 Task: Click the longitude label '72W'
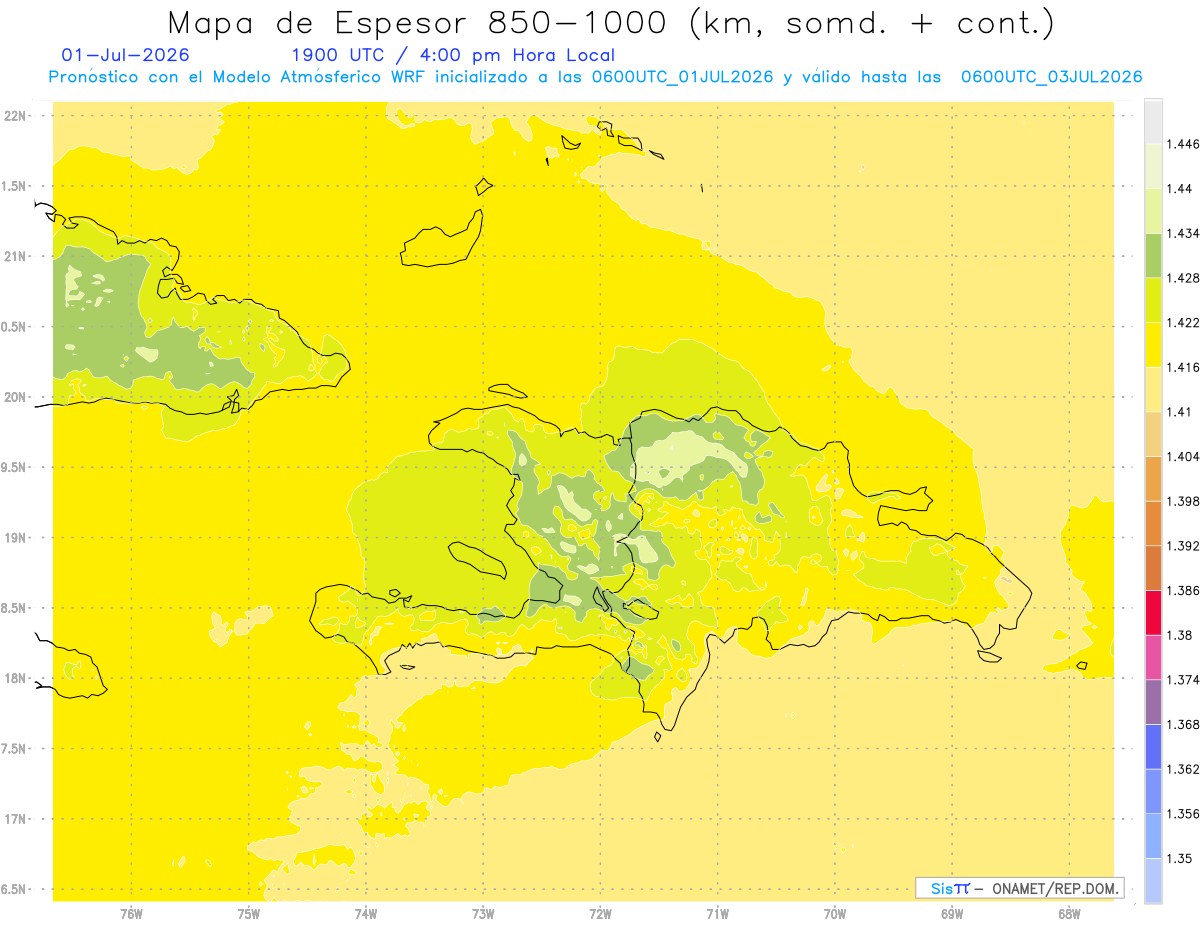[600, 913]
